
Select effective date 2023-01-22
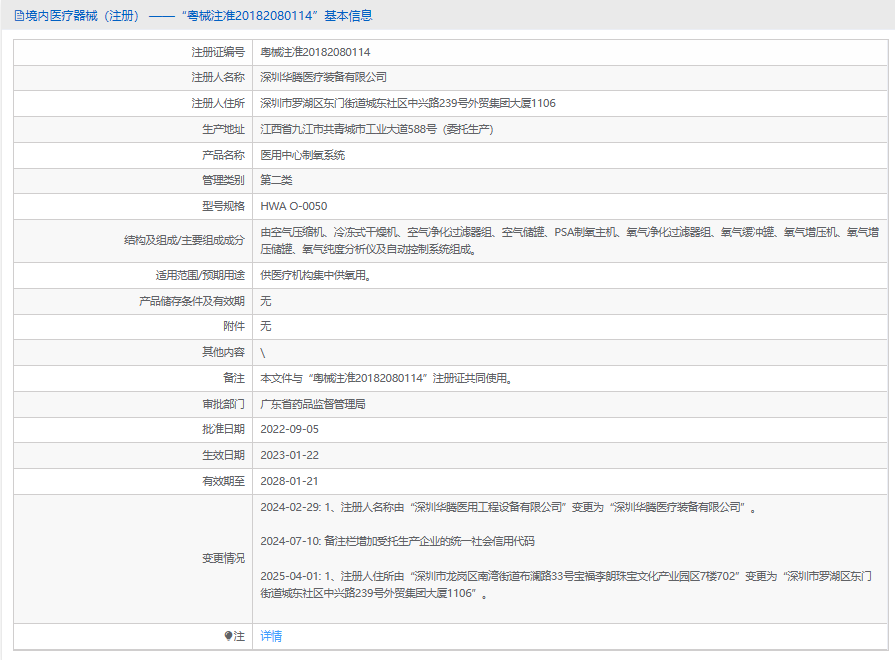(x=289, y=455)
